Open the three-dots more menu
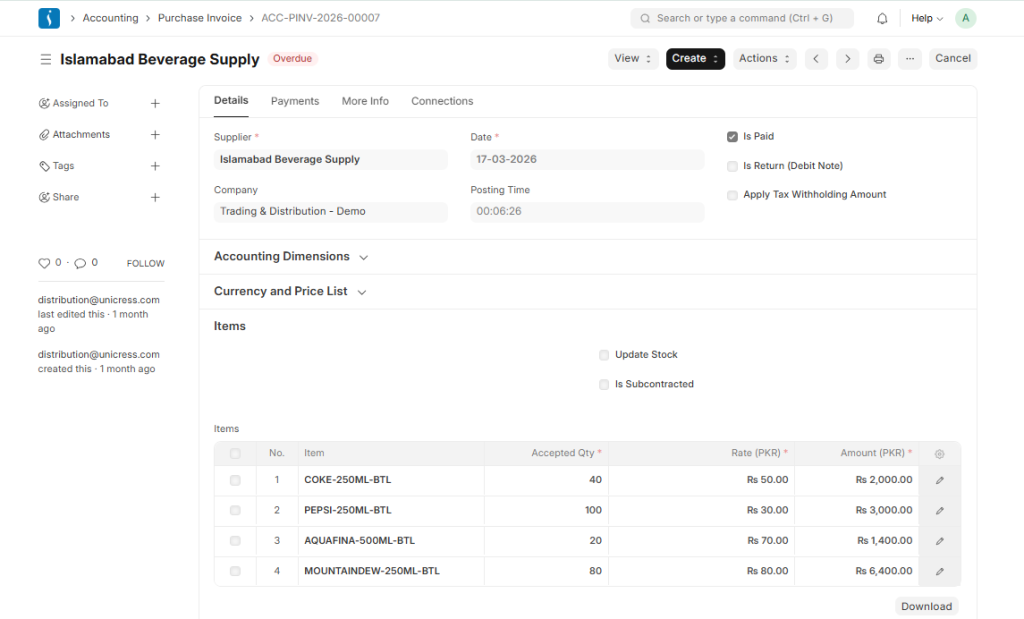 910,59
